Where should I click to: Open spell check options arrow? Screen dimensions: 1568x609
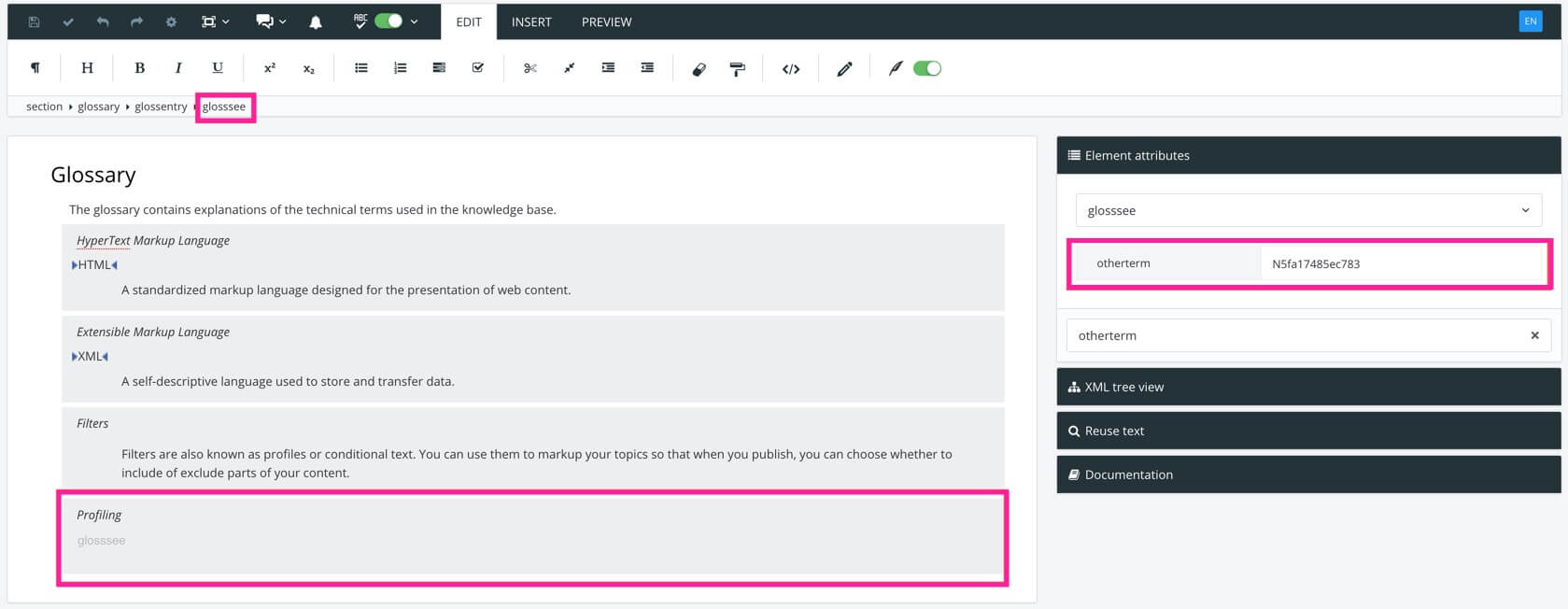pyautogui.click(x=415, y=21)
